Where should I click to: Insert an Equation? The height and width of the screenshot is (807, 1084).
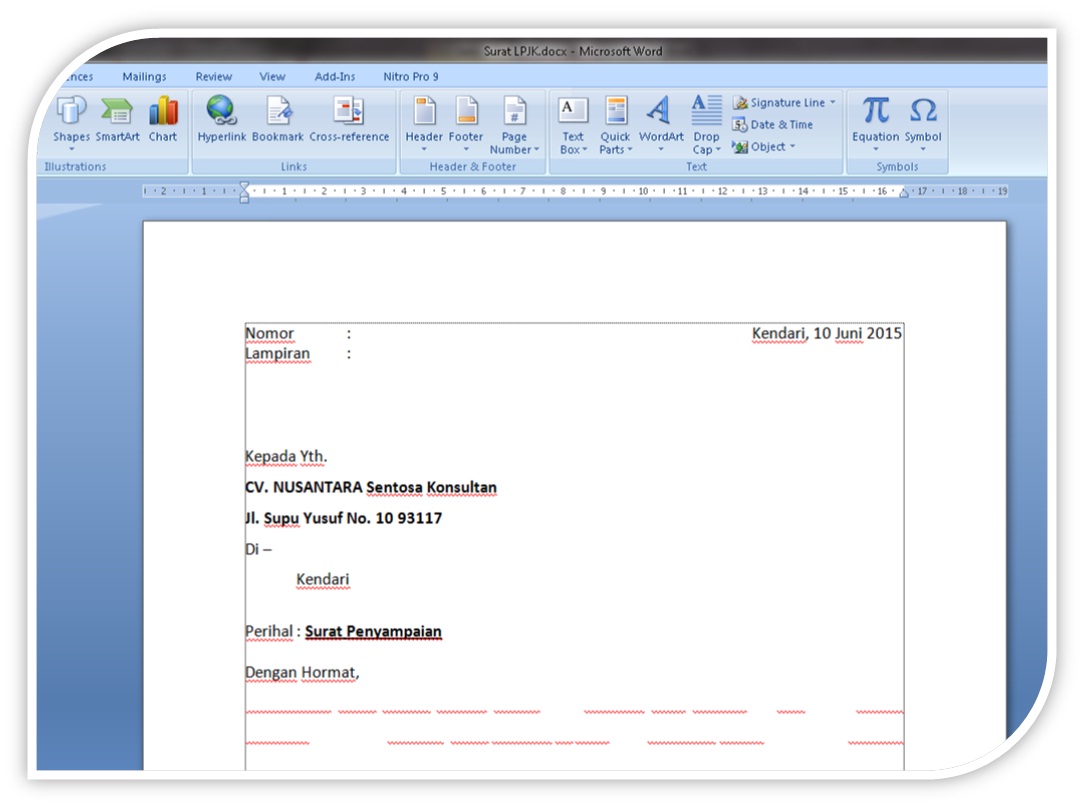[x=874, y=118]
